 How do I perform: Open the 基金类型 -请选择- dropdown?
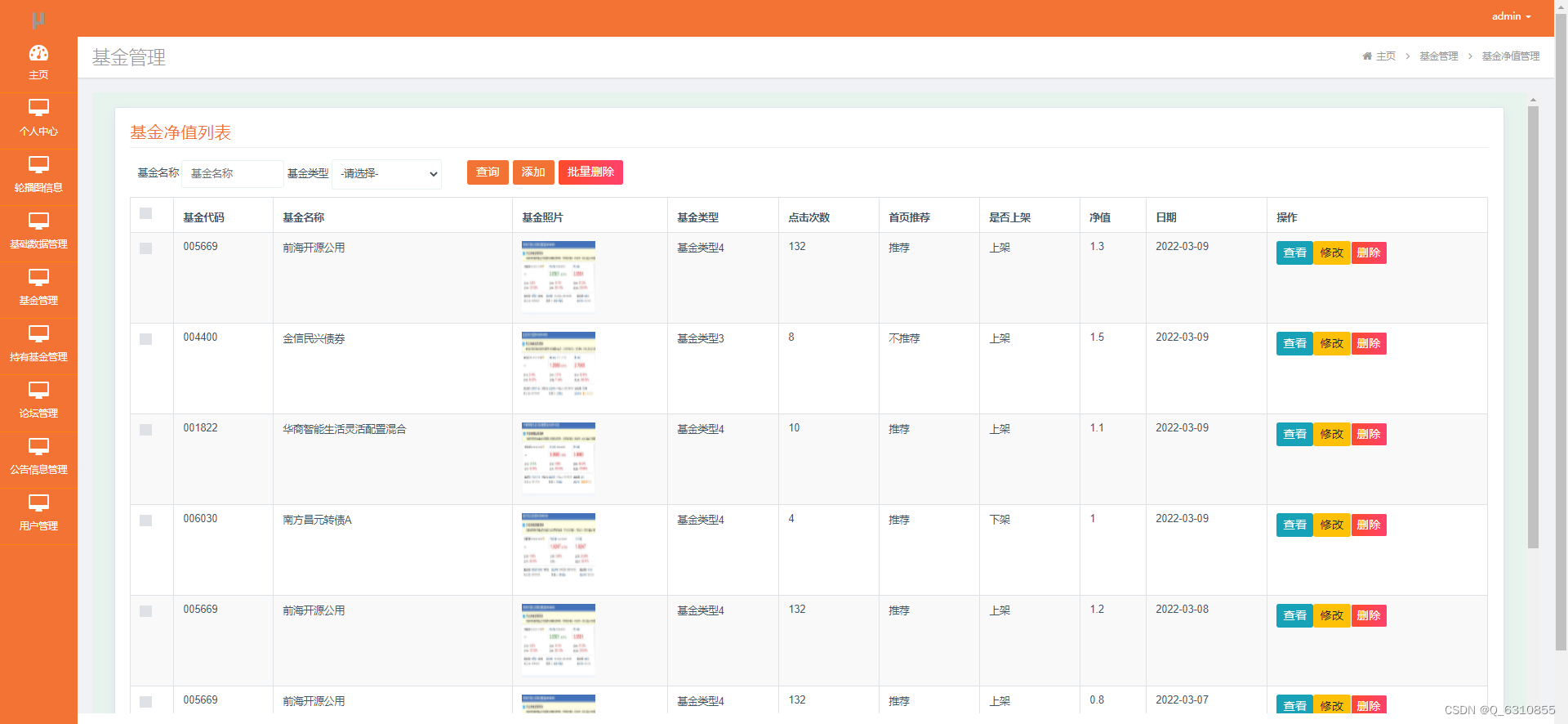387,174
